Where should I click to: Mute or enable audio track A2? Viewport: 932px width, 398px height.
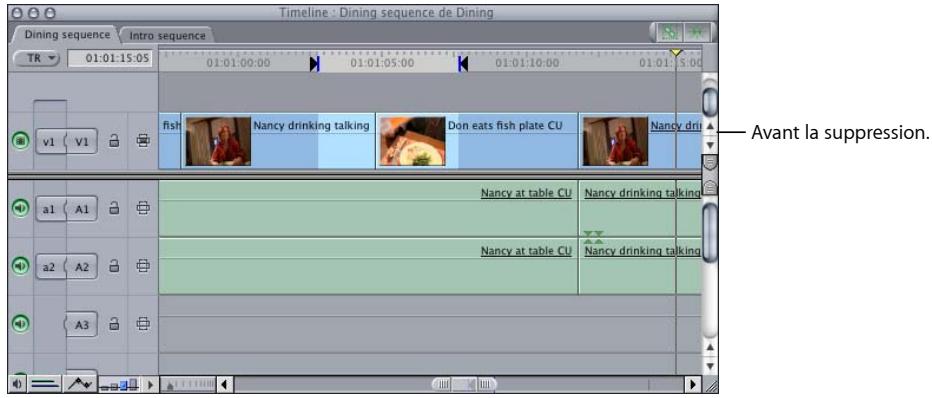click(21, 266)
